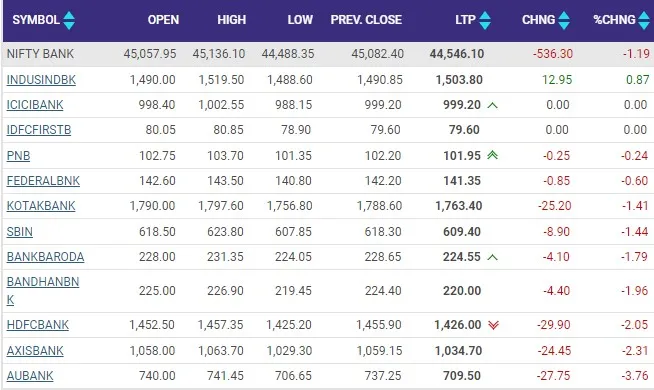
Task: Open the SBIN stock link
Action: click(20, 231)
